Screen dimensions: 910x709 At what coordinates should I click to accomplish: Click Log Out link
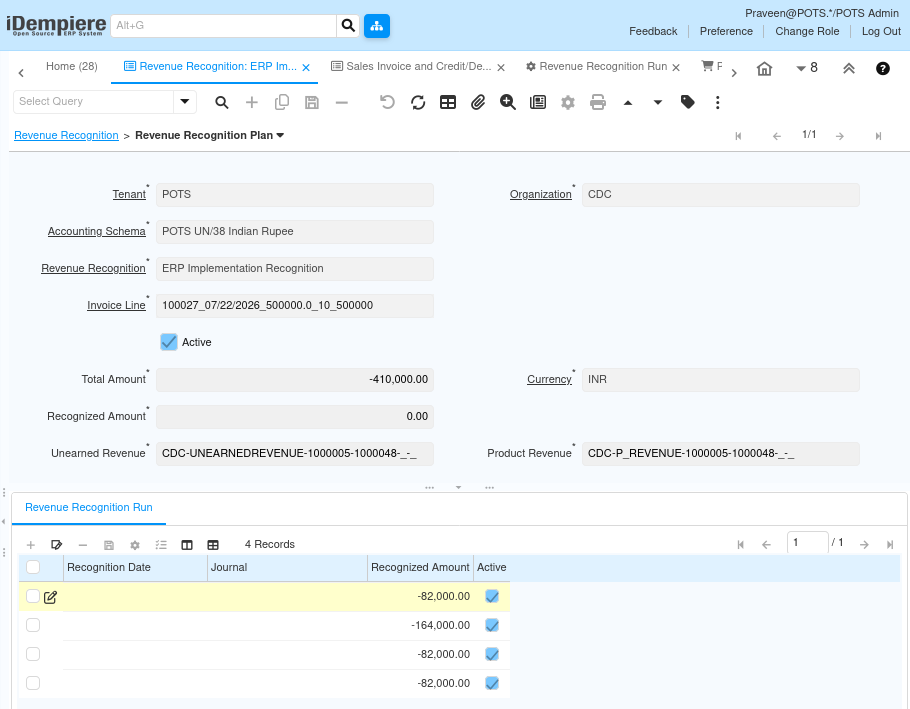[x=881, y=31]
